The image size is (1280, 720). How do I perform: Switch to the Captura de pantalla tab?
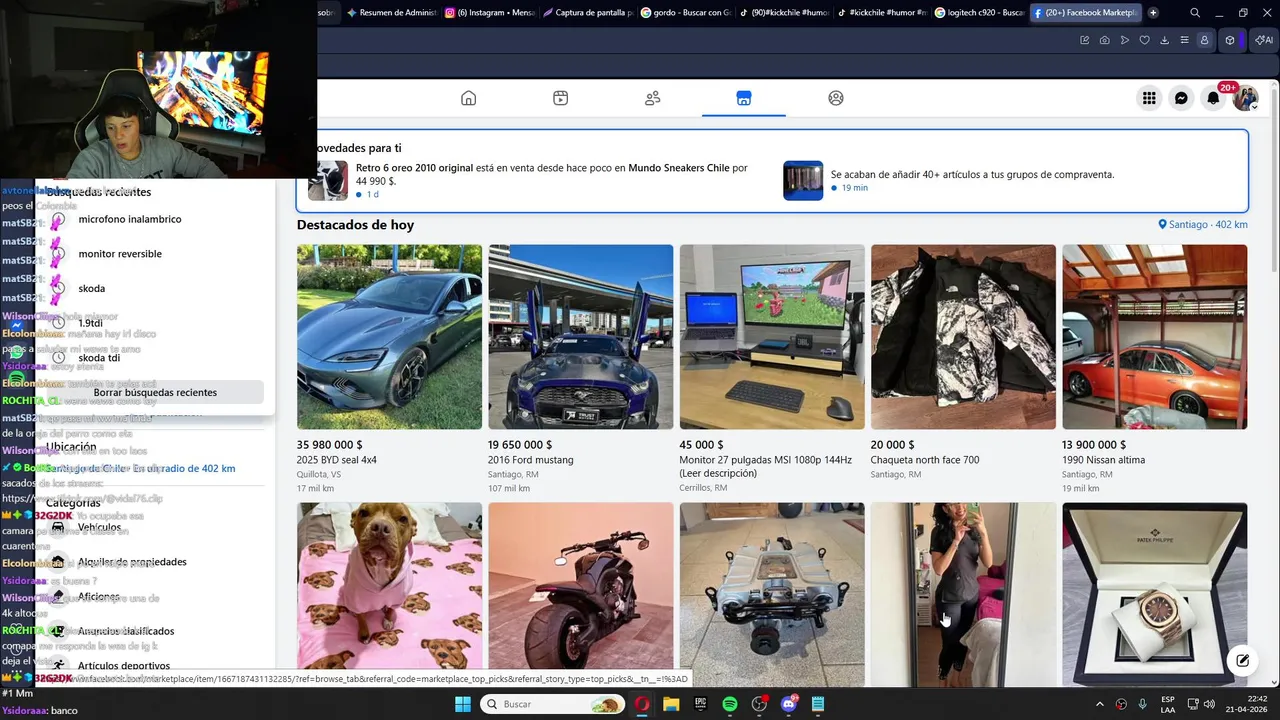click(x=587, y=13)
